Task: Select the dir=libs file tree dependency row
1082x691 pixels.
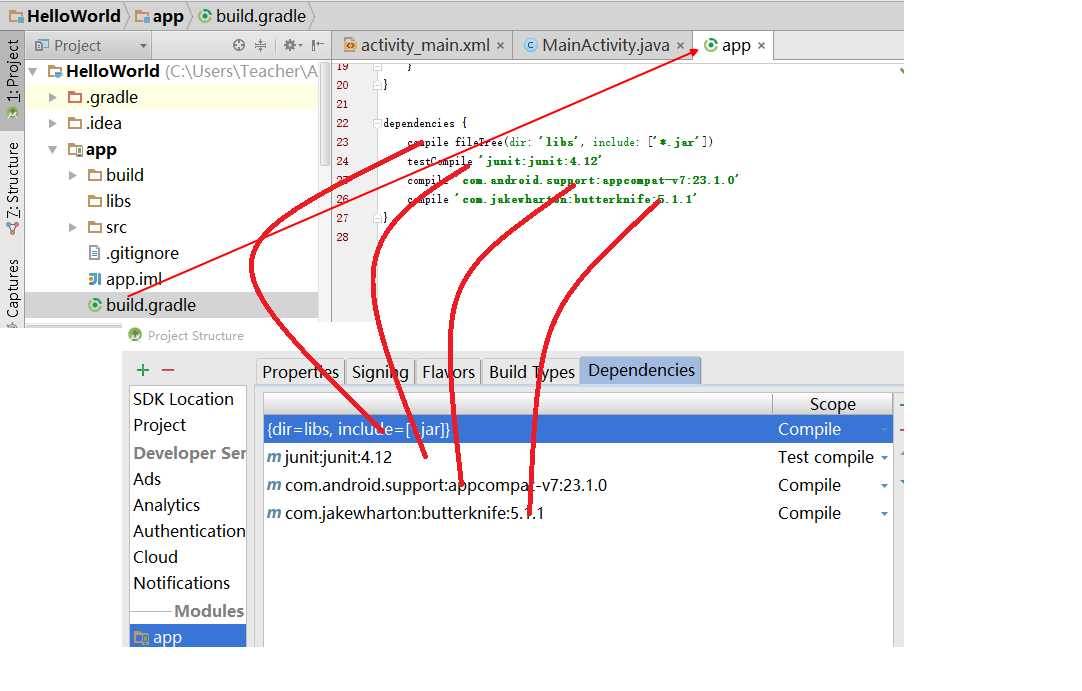Action: [578, 429]
